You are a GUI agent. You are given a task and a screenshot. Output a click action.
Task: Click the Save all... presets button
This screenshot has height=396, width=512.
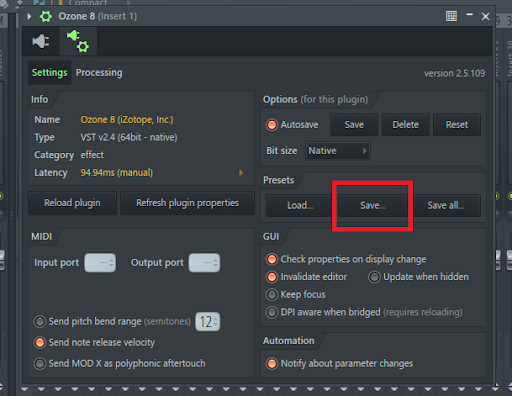pos(446,205)
